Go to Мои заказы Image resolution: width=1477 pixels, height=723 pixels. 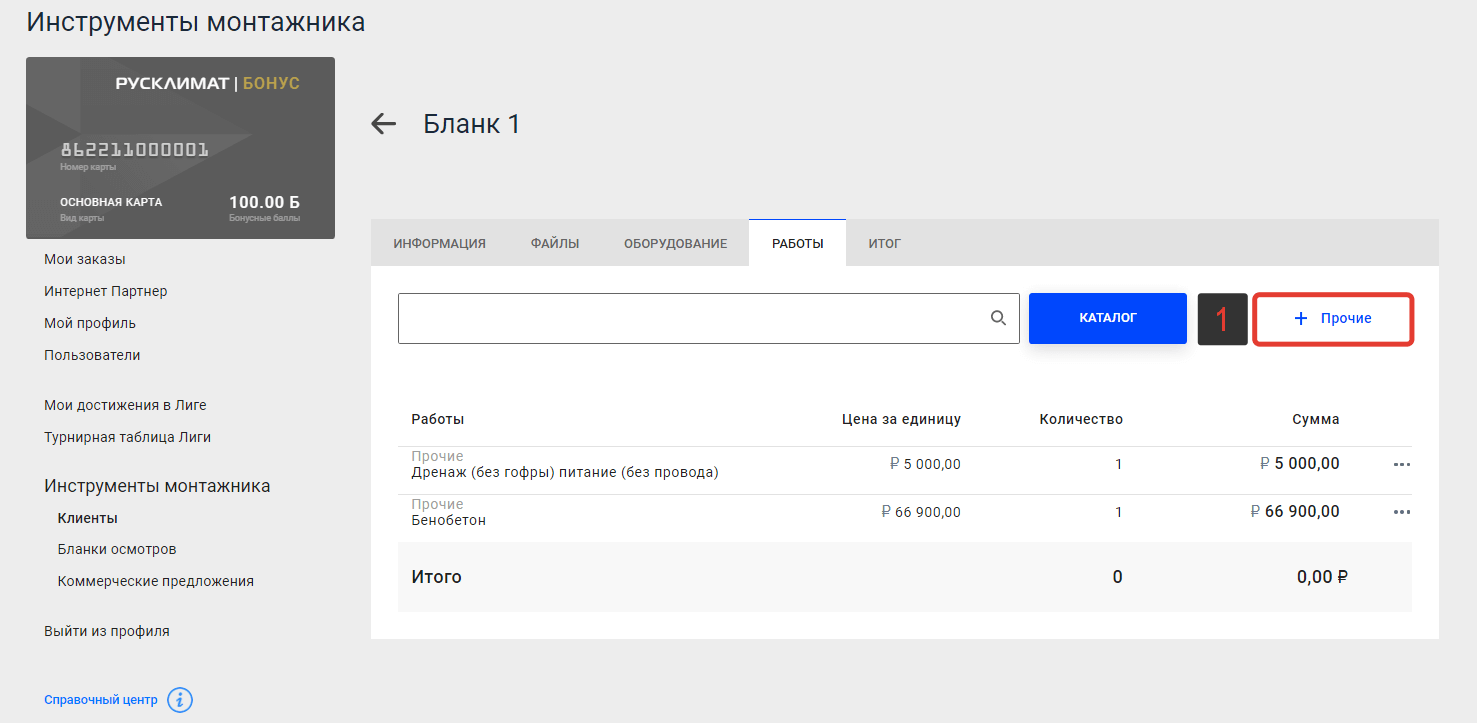85,259
